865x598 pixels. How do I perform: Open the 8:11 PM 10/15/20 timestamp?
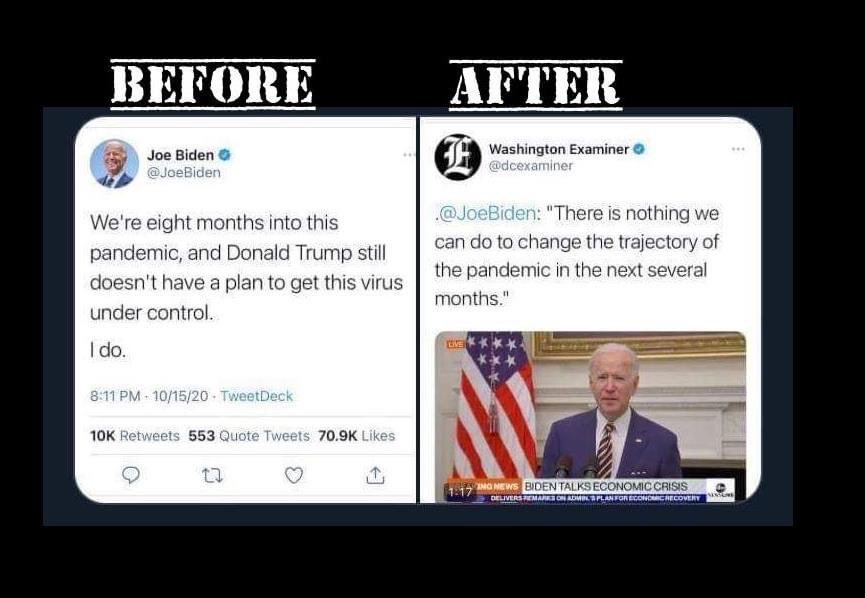[149, 396]
